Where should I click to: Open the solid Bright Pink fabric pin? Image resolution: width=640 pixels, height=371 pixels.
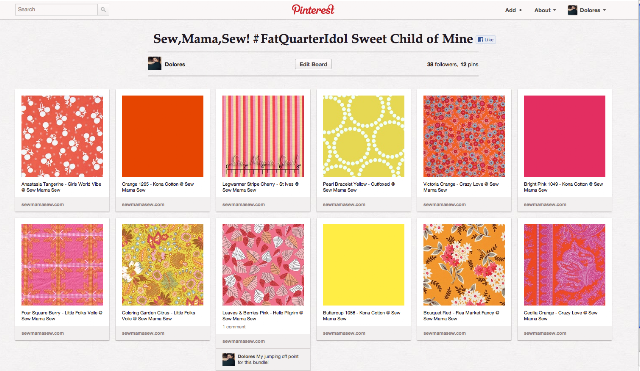tap(564, 136)
